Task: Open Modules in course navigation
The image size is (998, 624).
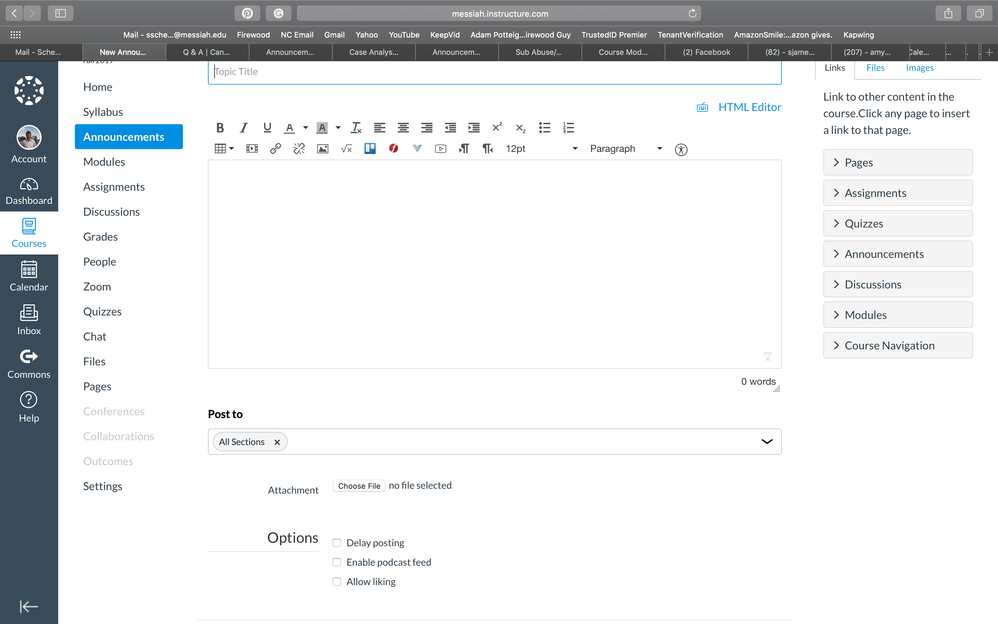Action: tap(104, 162)
